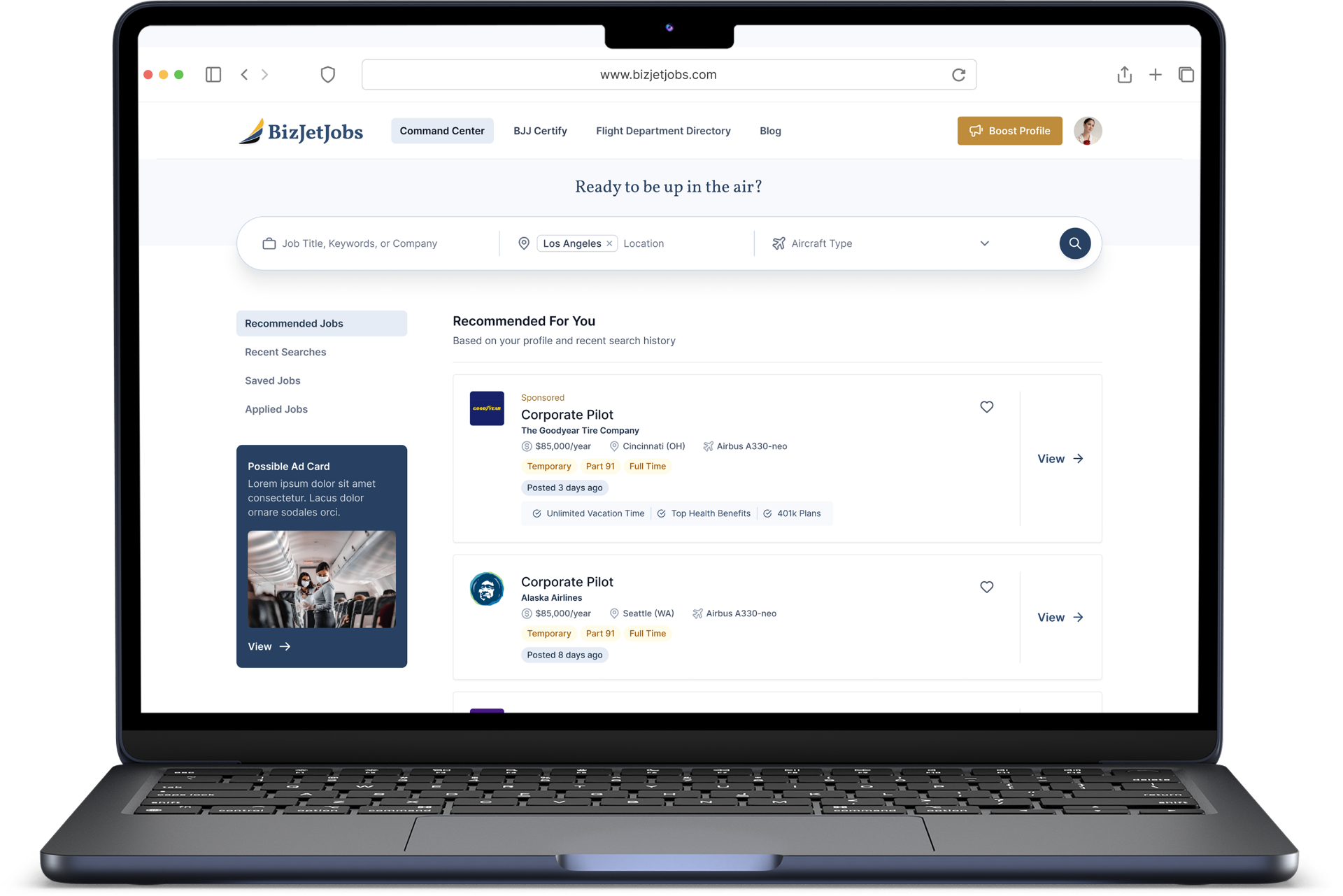This screenshot has height=896, width=1343.
Task: Click the Boost Profile button
Action: (1009, 131)
